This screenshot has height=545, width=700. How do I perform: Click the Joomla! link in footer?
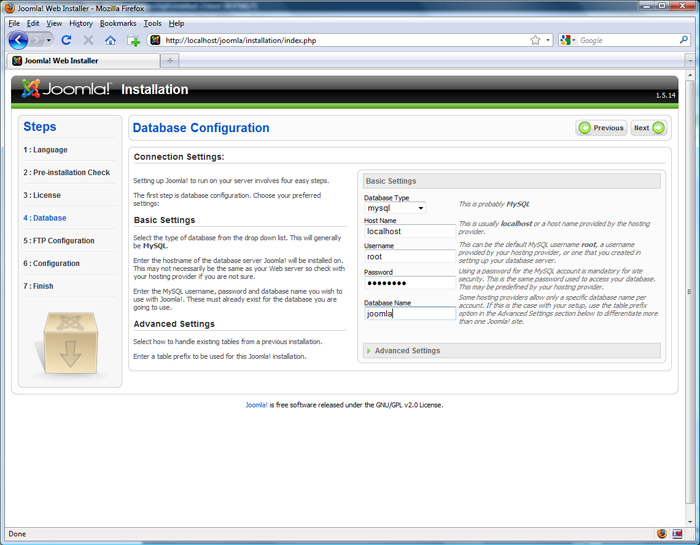(x=256, y=405)
